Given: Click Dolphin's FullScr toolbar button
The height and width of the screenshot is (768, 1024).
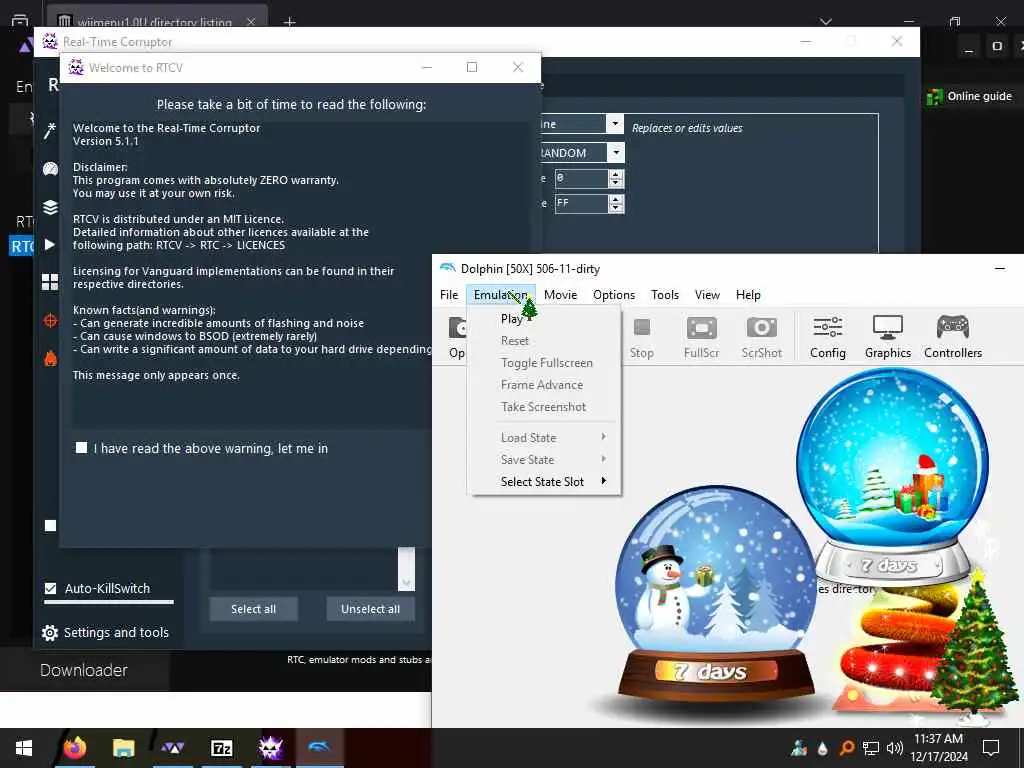Looking at the screenshot, I should click(x=701, y=338).
